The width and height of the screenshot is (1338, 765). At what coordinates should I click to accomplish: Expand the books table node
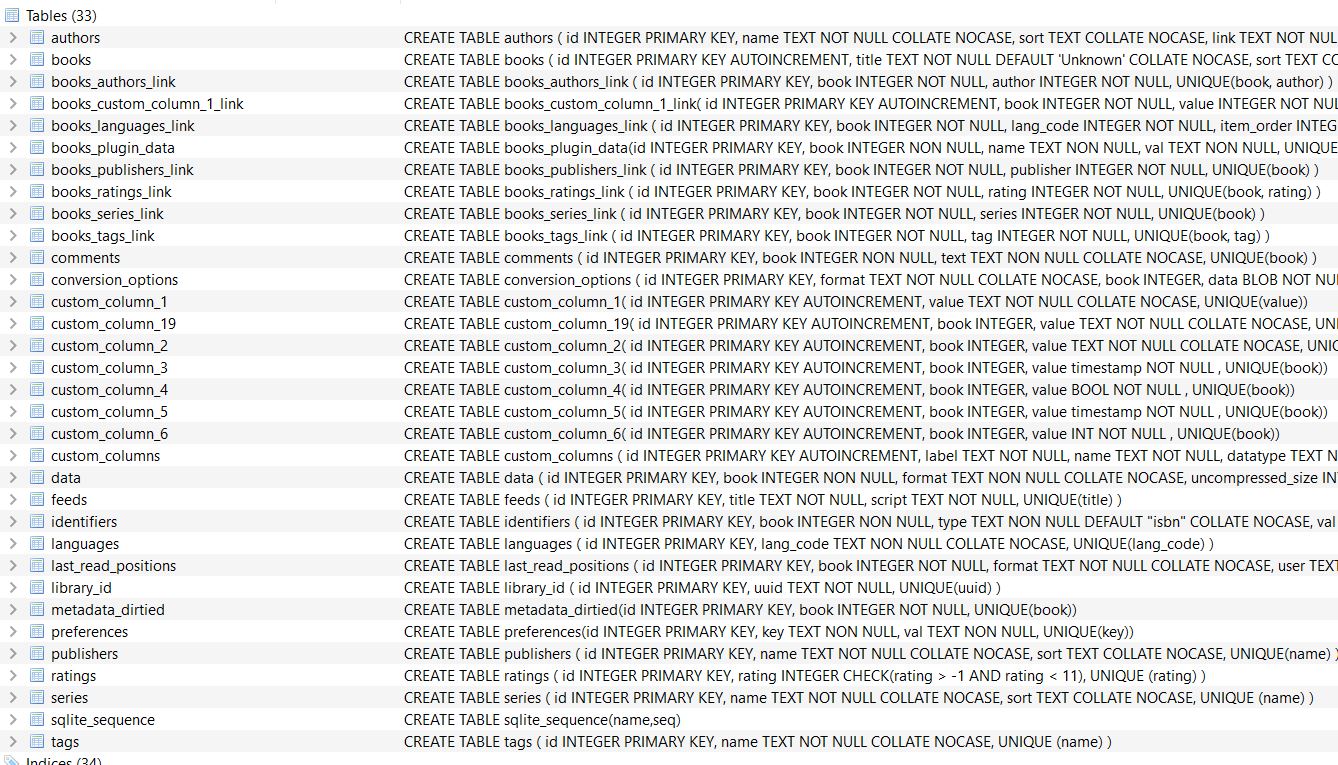(x=12, y=60)
